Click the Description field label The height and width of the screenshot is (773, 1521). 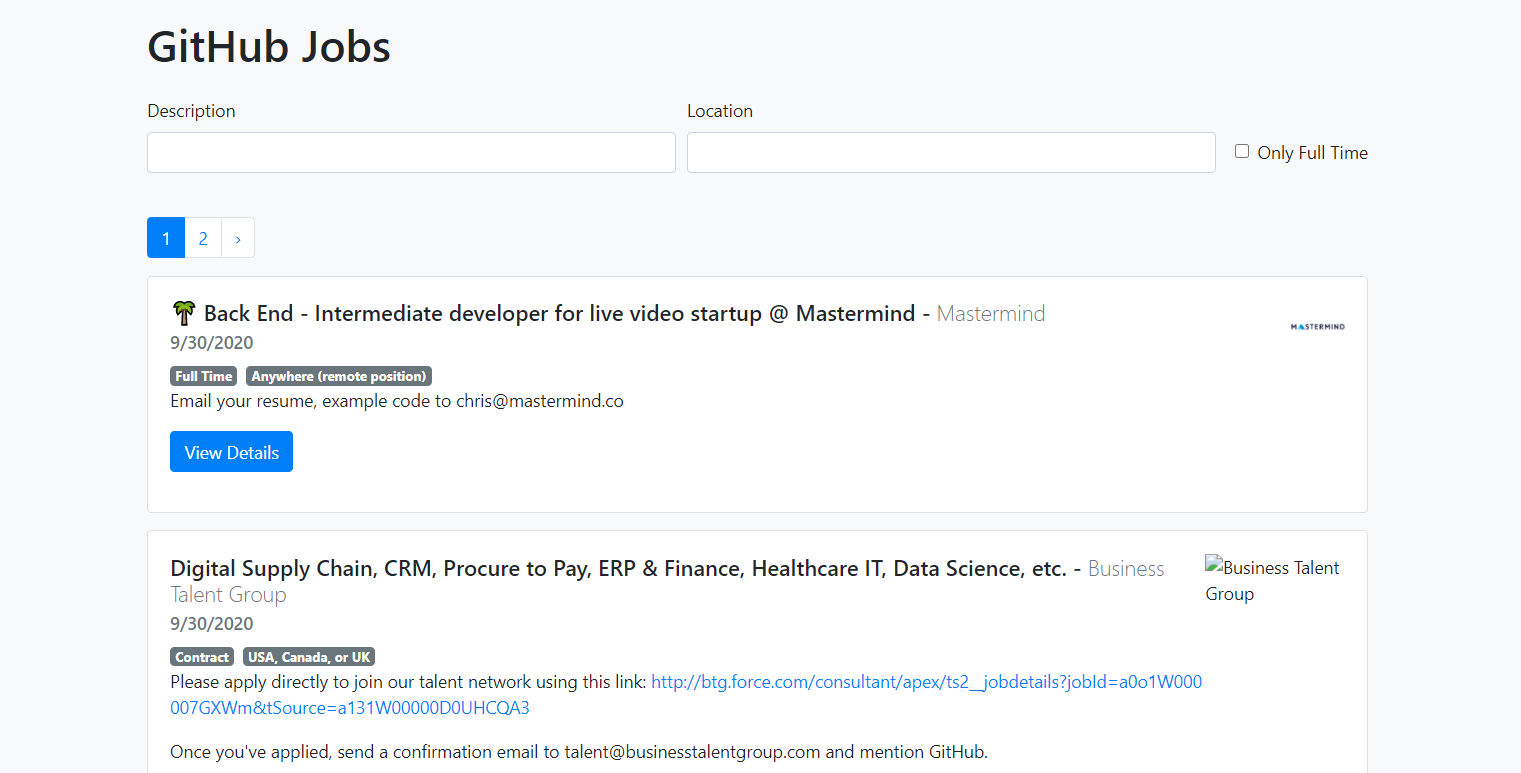(x=191, y=111)
